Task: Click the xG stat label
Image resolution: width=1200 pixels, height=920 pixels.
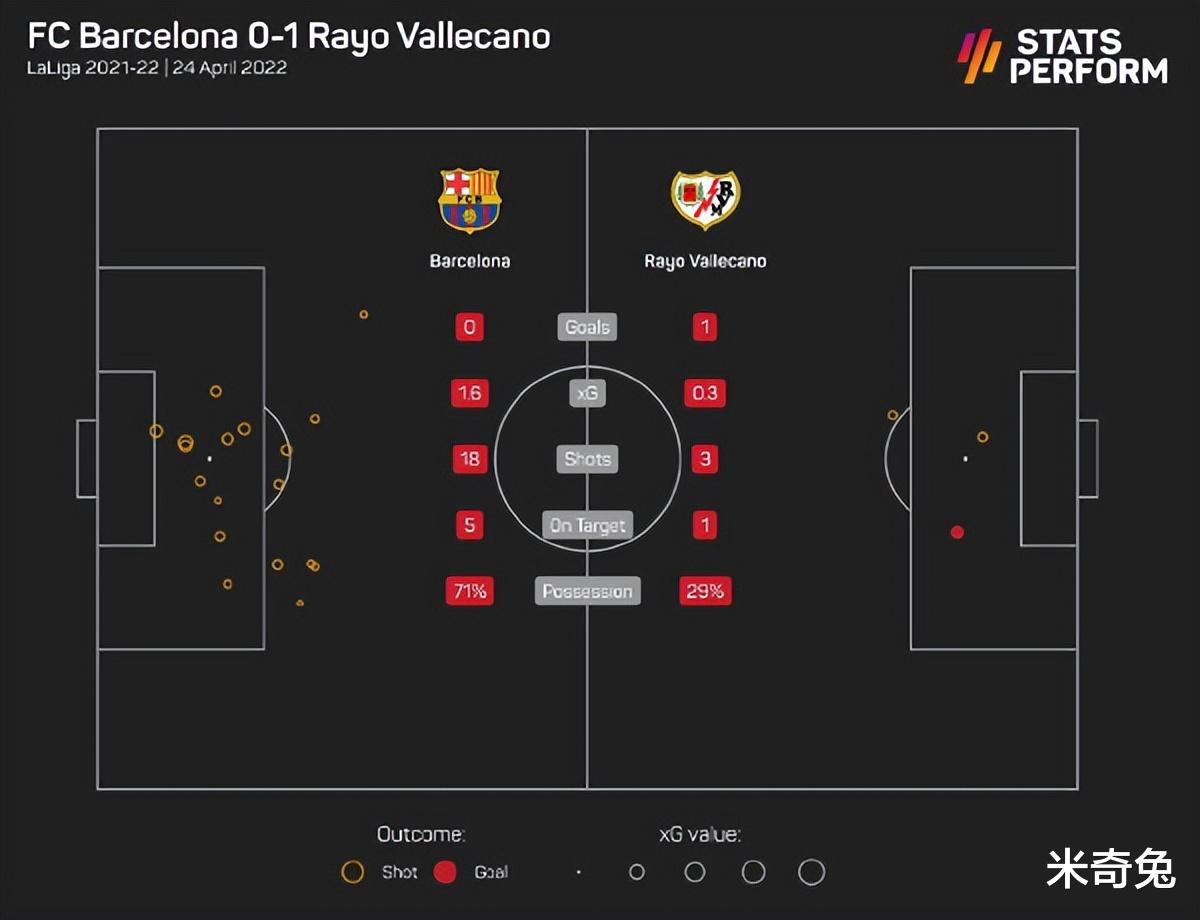Action: tap(587, 393)
